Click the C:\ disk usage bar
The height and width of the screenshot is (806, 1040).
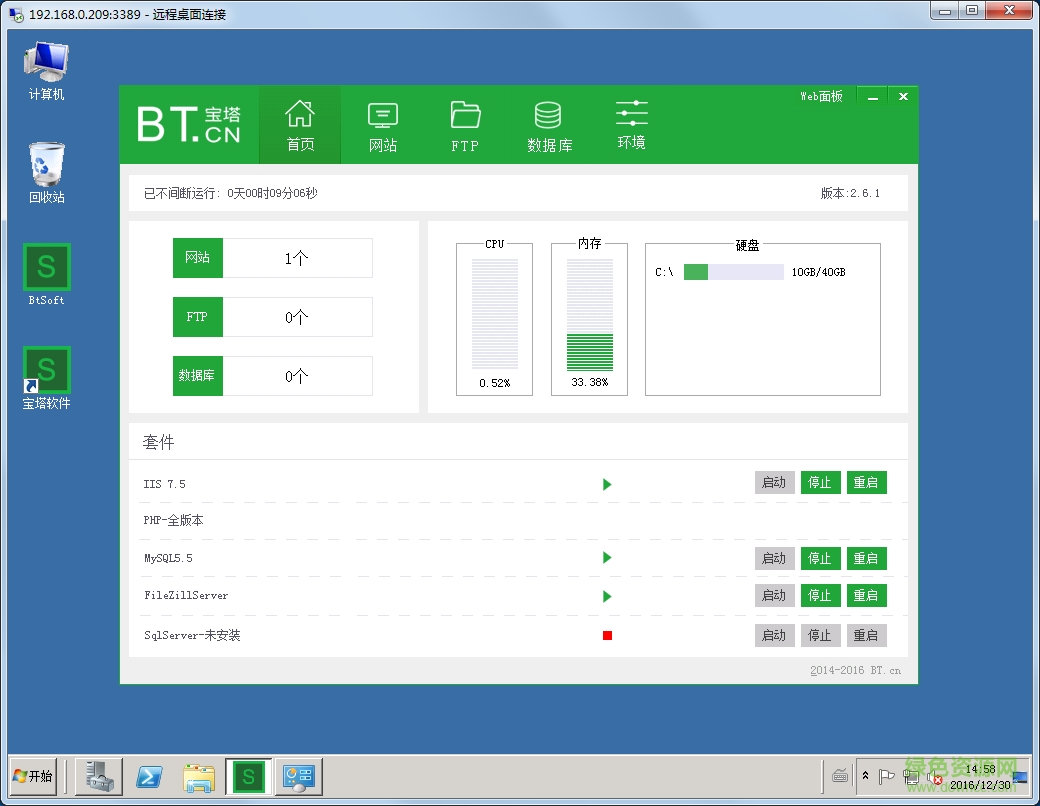click(x=733, y=272)
